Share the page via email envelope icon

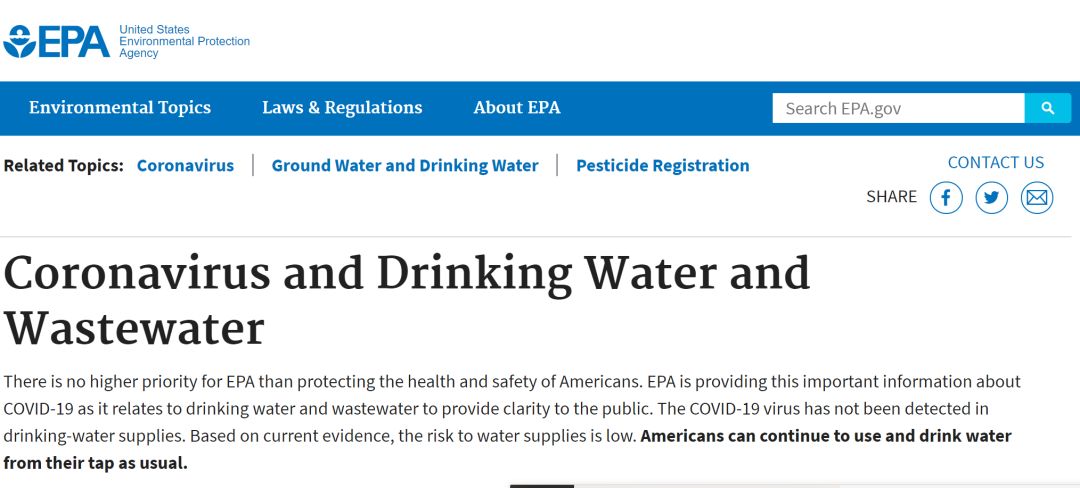(x=1037, y=198)
